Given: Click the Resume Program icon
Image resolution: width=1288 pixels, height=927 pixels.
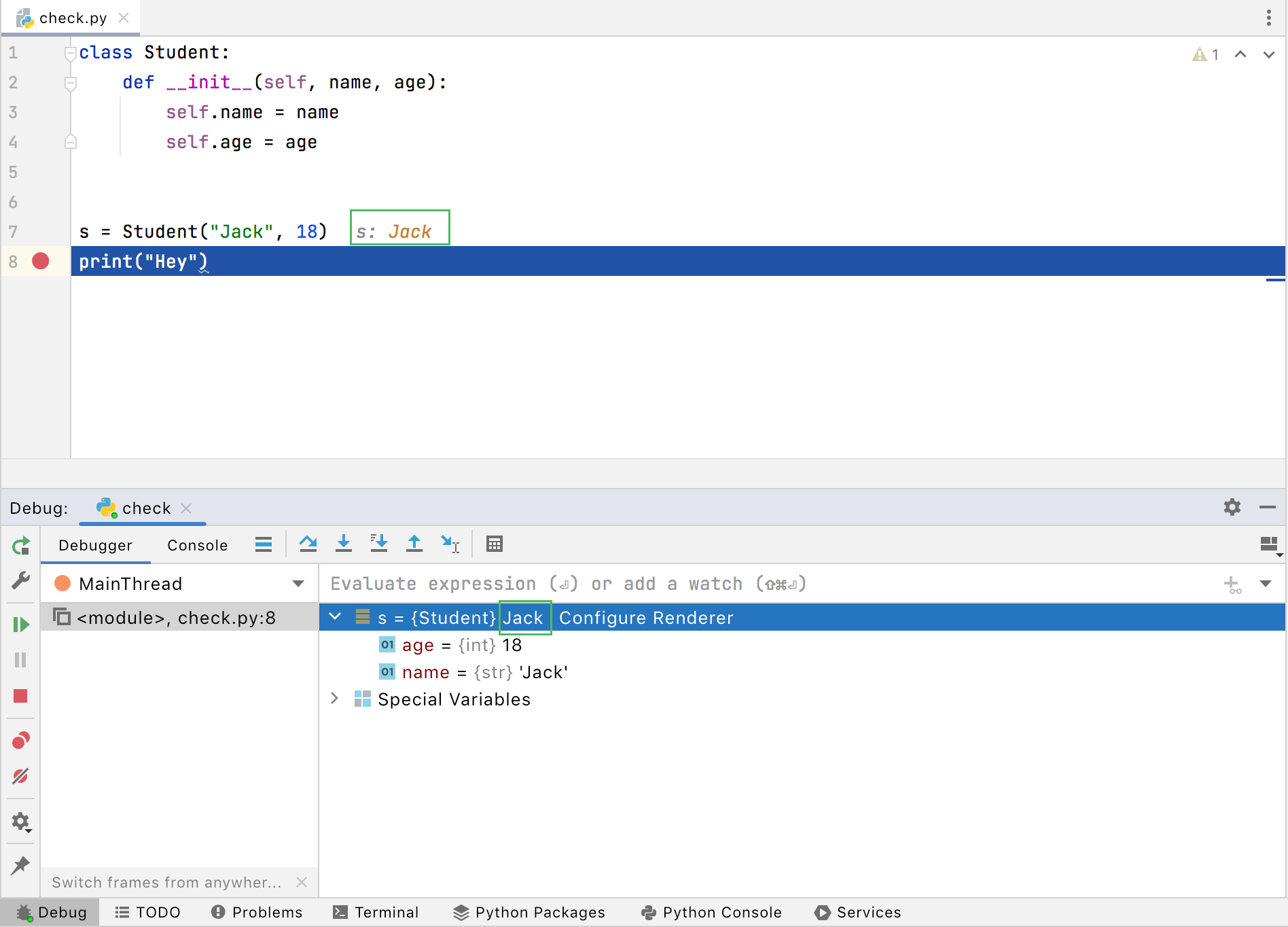Looking at the screenshot, I should click(21, 625).
